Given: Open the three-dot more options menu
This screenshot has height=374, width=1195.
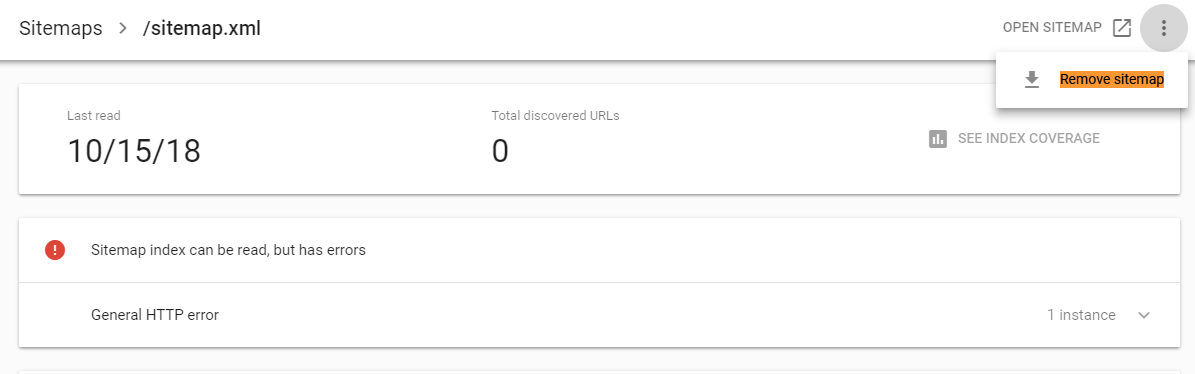Looking at the screenshot, I should [x=1163, y=28].
